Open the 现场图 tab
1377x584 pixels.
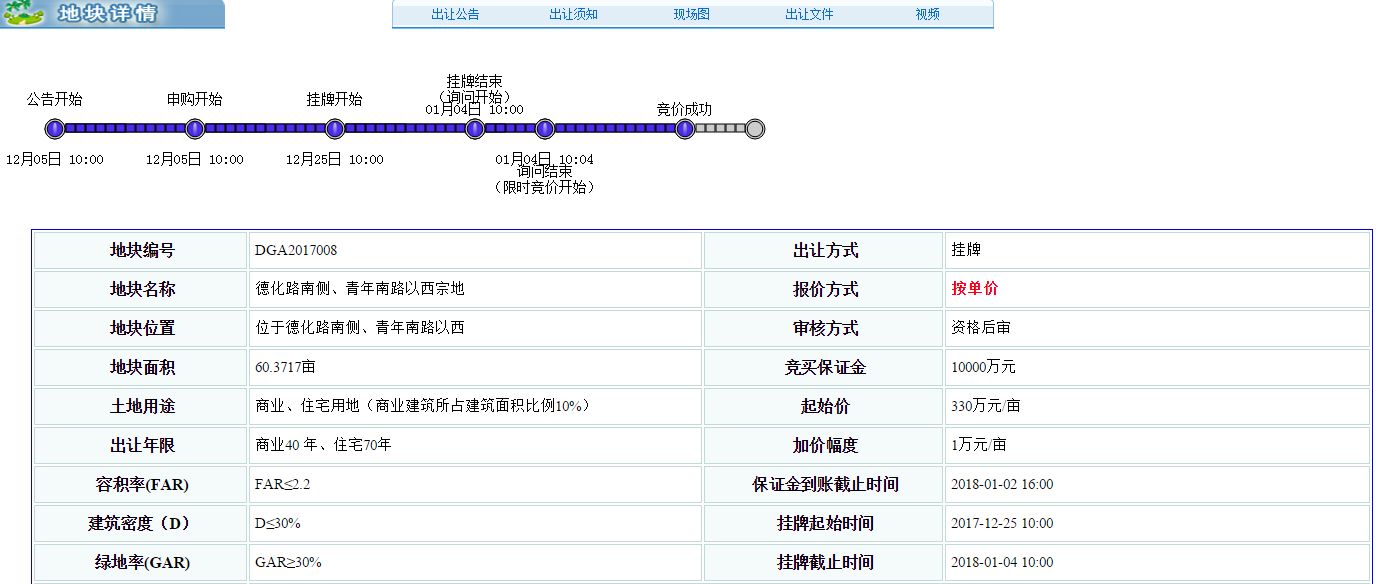692,15
